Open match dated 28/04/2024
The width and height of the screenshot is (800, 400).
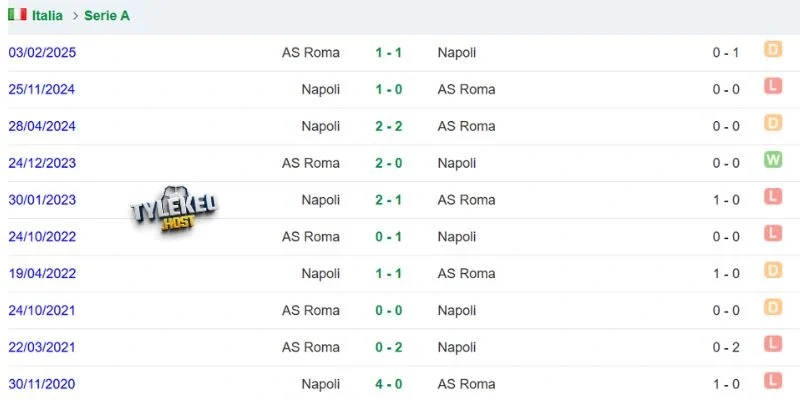(x=42, y=126)
